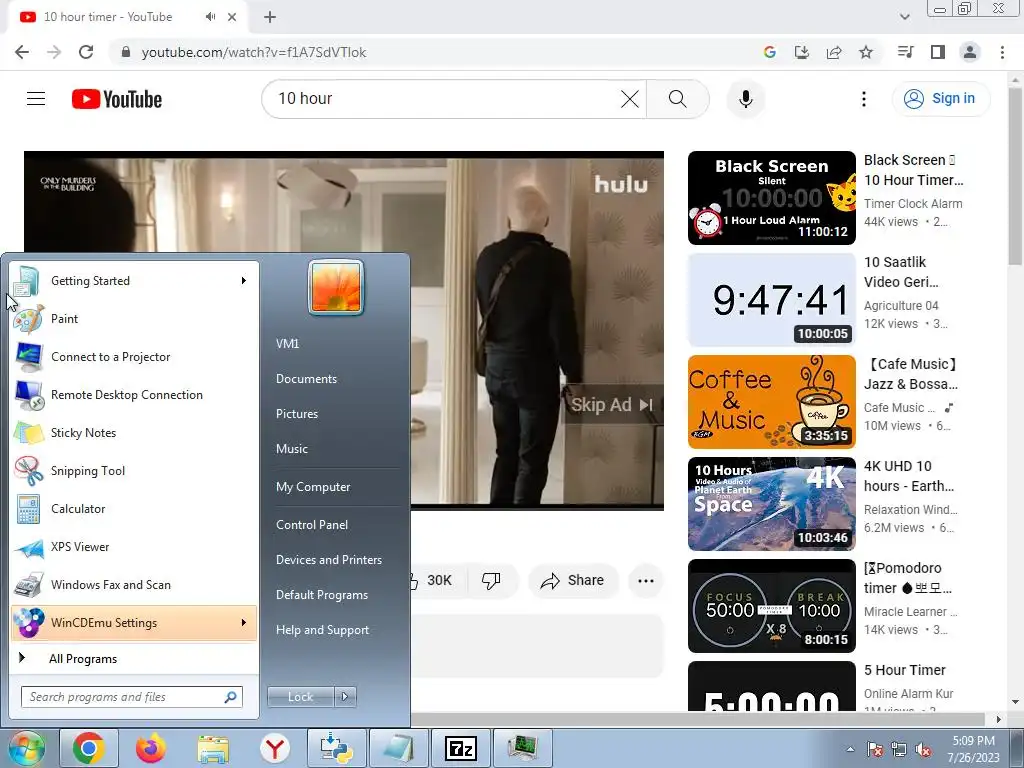
Task: Reload the YouTube page
Action: pyautogui.click(x=86, y=52)
